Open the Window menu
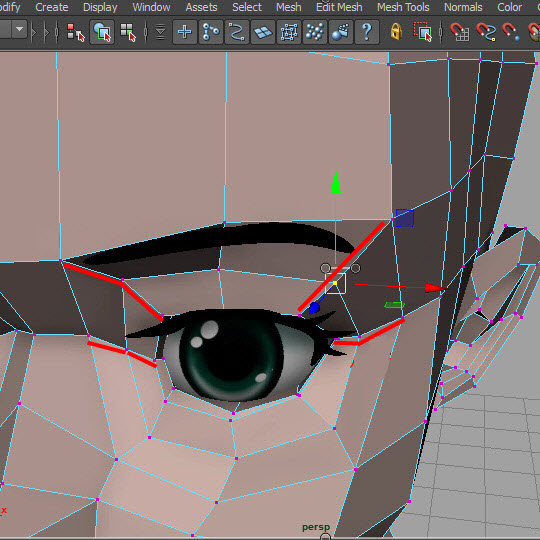The height and width of the screenshot is (540, 540). [151, 7]
